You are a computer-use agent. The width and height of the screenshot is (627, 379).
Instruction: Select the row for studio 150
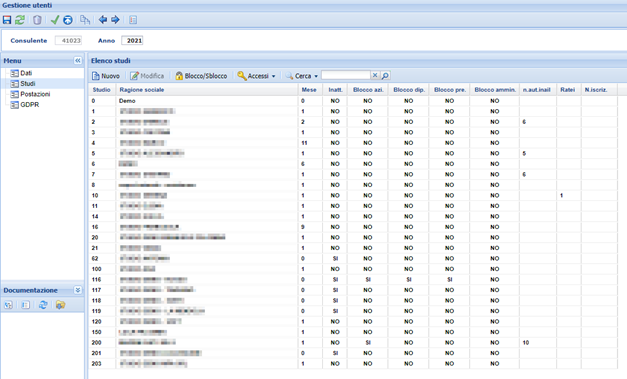353,332
